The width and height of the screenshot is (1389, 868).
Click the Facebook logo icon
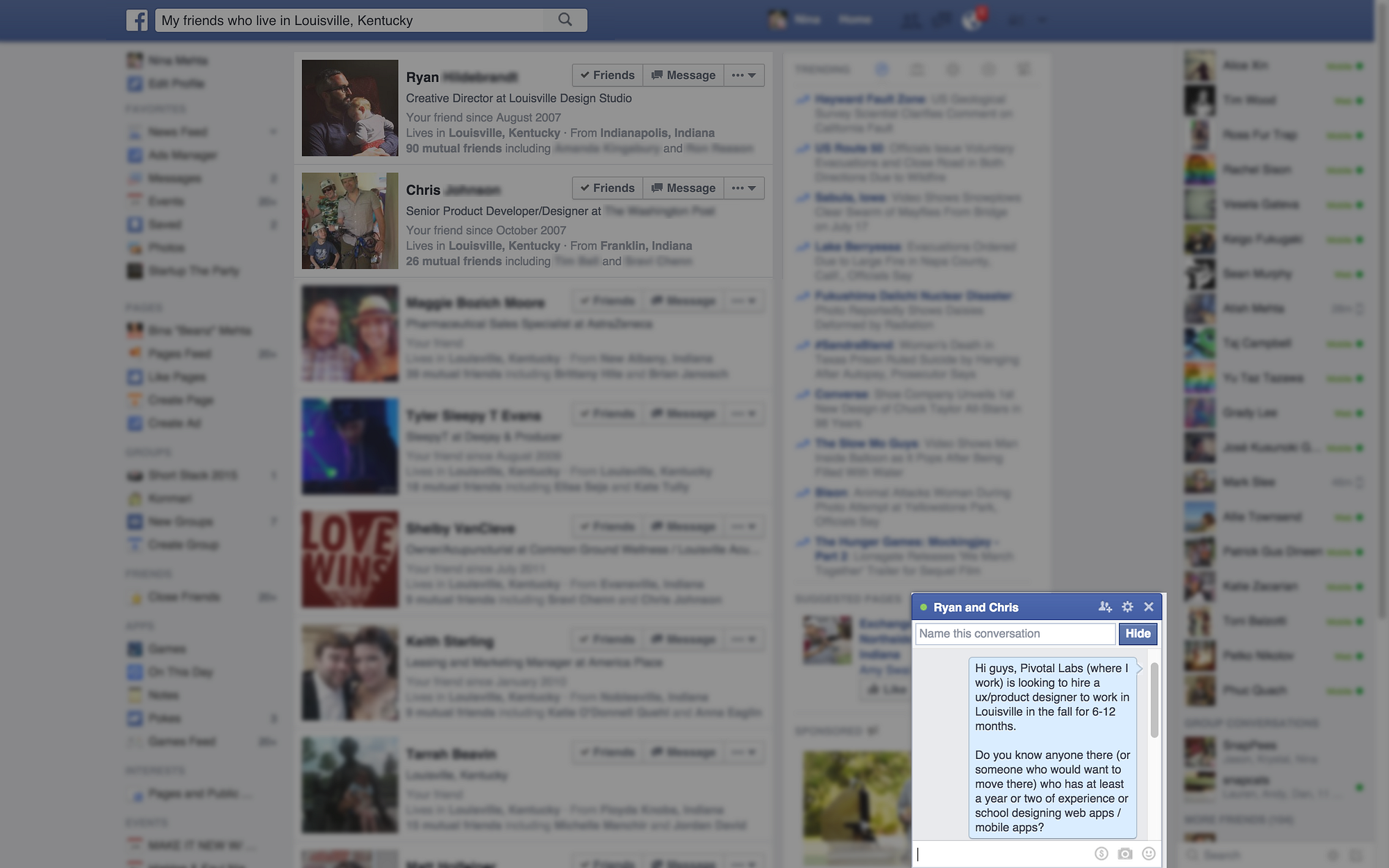coord(137,20)
